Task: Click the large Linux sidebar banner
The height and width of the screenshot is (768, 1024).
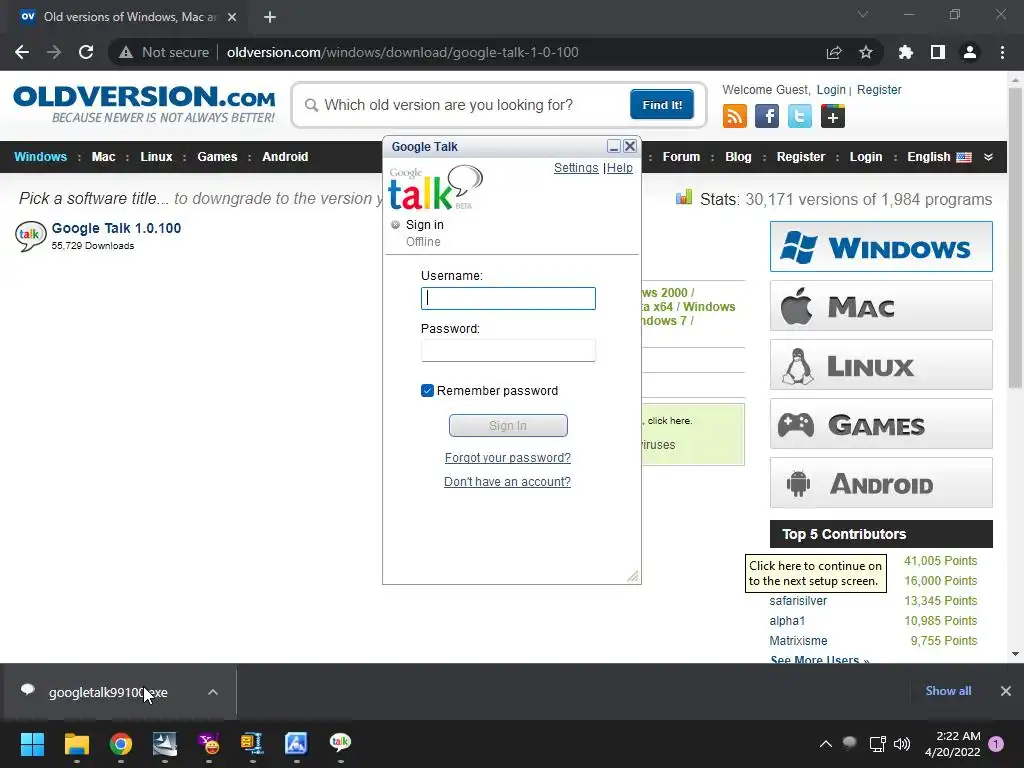Action: pos(881,364)
